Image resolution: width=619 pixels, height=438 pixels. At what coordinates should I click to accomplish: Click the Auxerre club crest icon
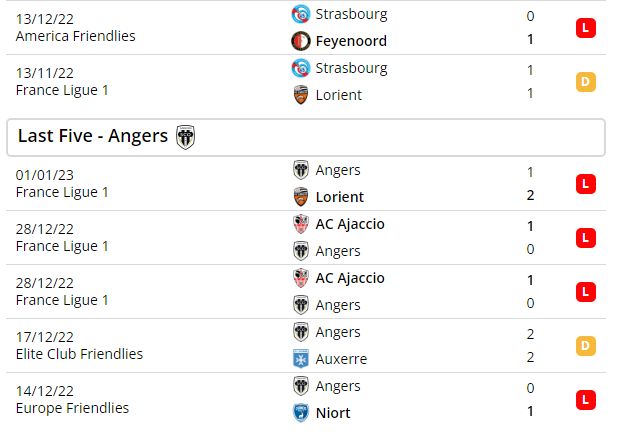coord(300,359)
